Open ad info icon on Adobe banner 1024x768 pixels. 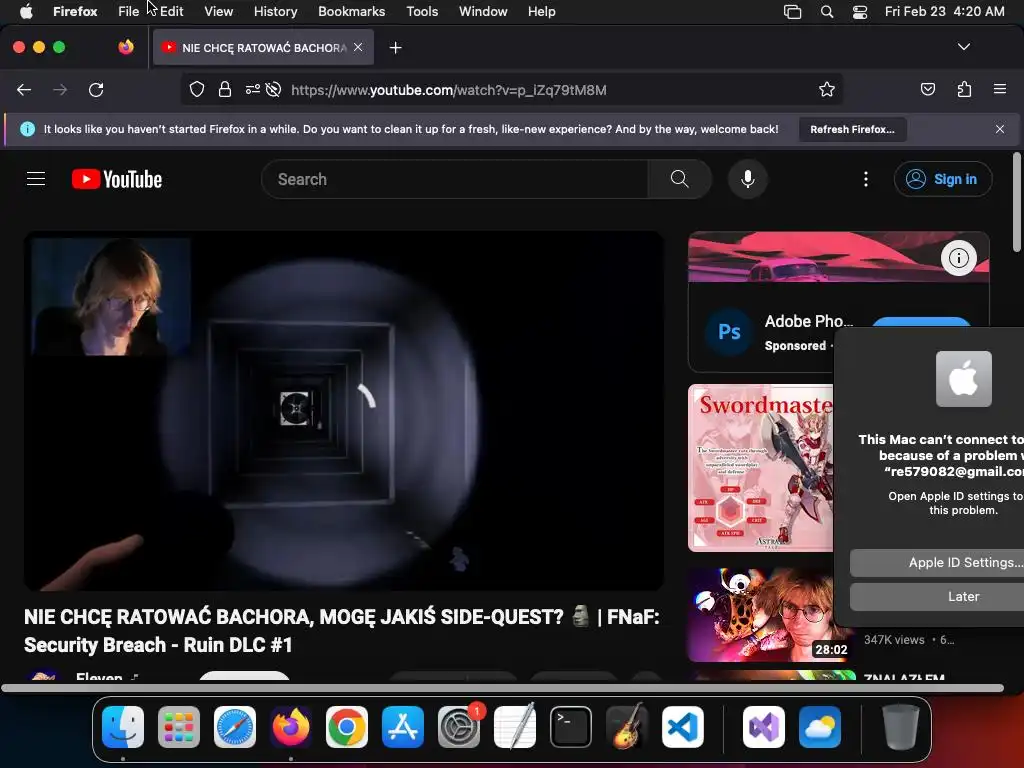(958, 258)
